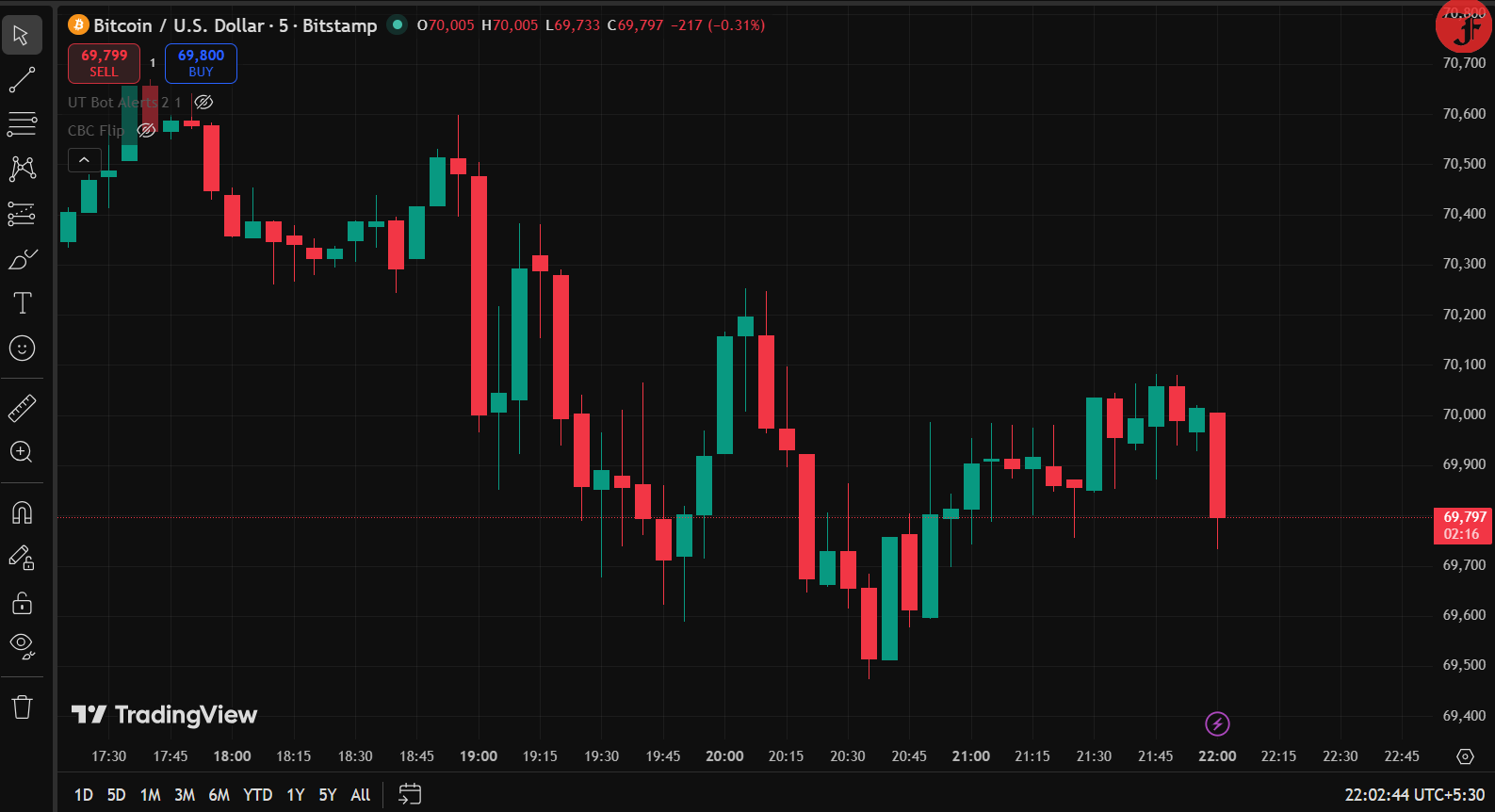Toggle lock all drawing tools
The image size is (1495, 812).
22,603
